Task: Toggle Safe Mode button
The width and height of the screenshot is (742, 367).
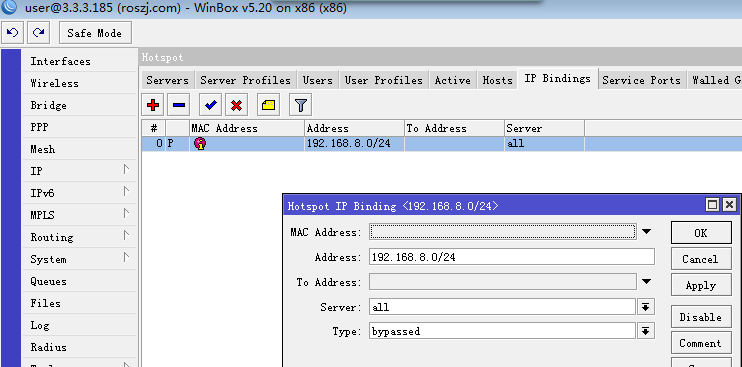Action: (95, 33)
